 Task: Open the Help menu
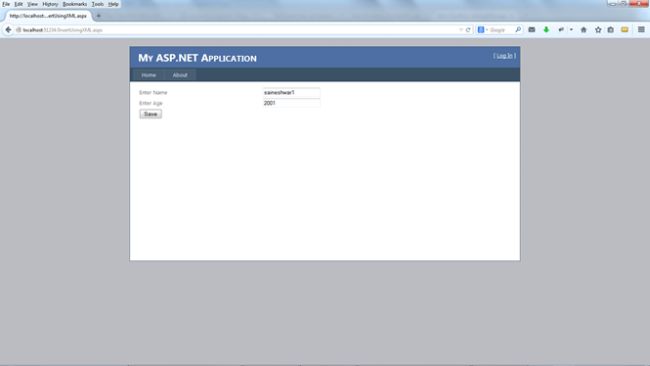click(x=113, y=4)
